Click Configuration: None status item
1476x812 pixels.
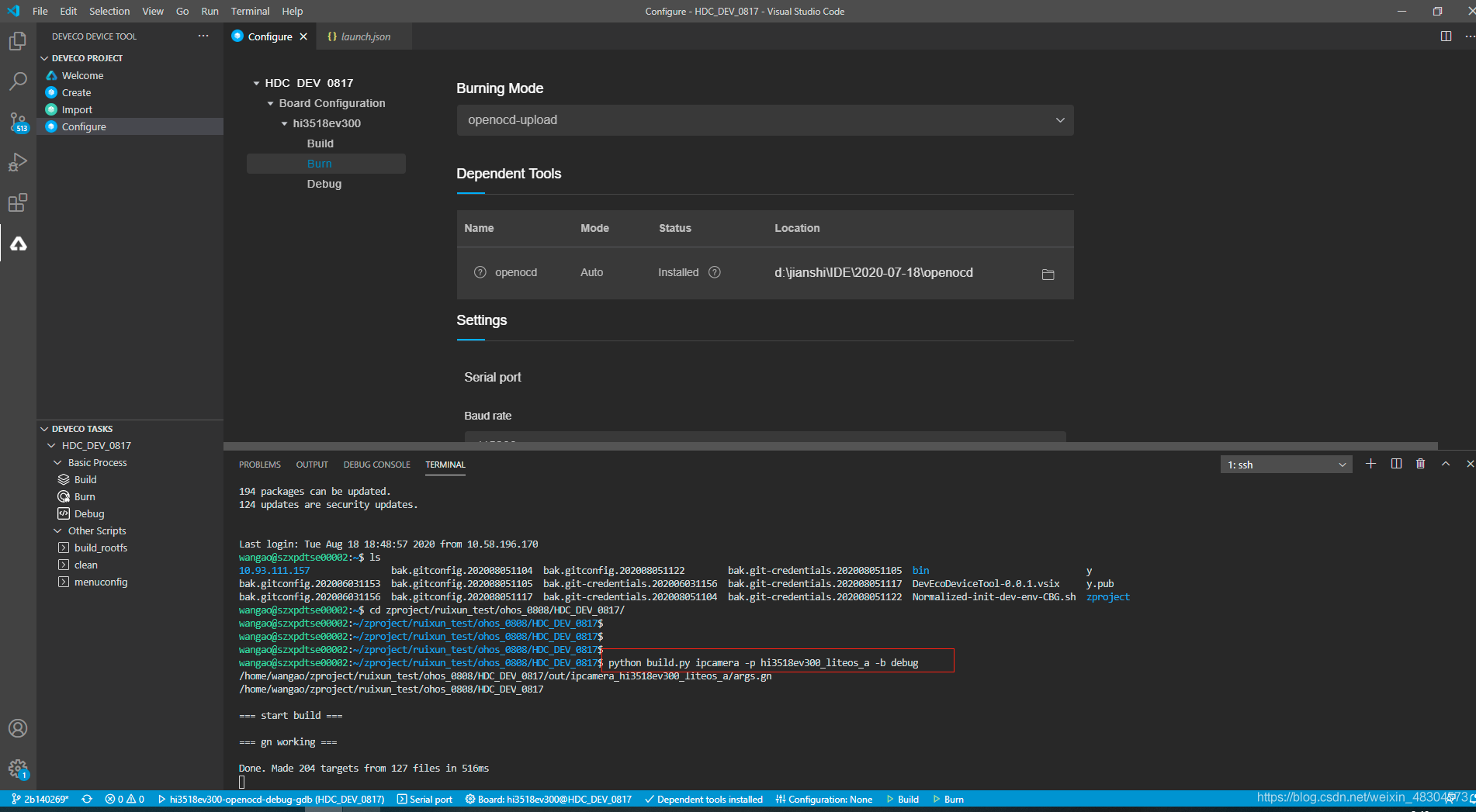823,800
